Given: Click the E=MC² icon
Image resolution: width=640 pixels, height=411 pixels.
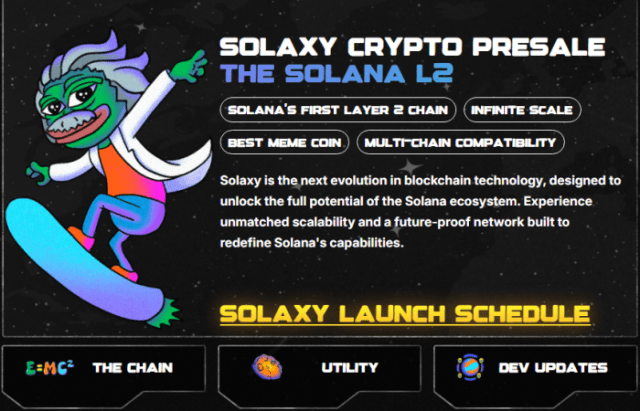Looking at the screenshot, I should click(x=47, y=368).
